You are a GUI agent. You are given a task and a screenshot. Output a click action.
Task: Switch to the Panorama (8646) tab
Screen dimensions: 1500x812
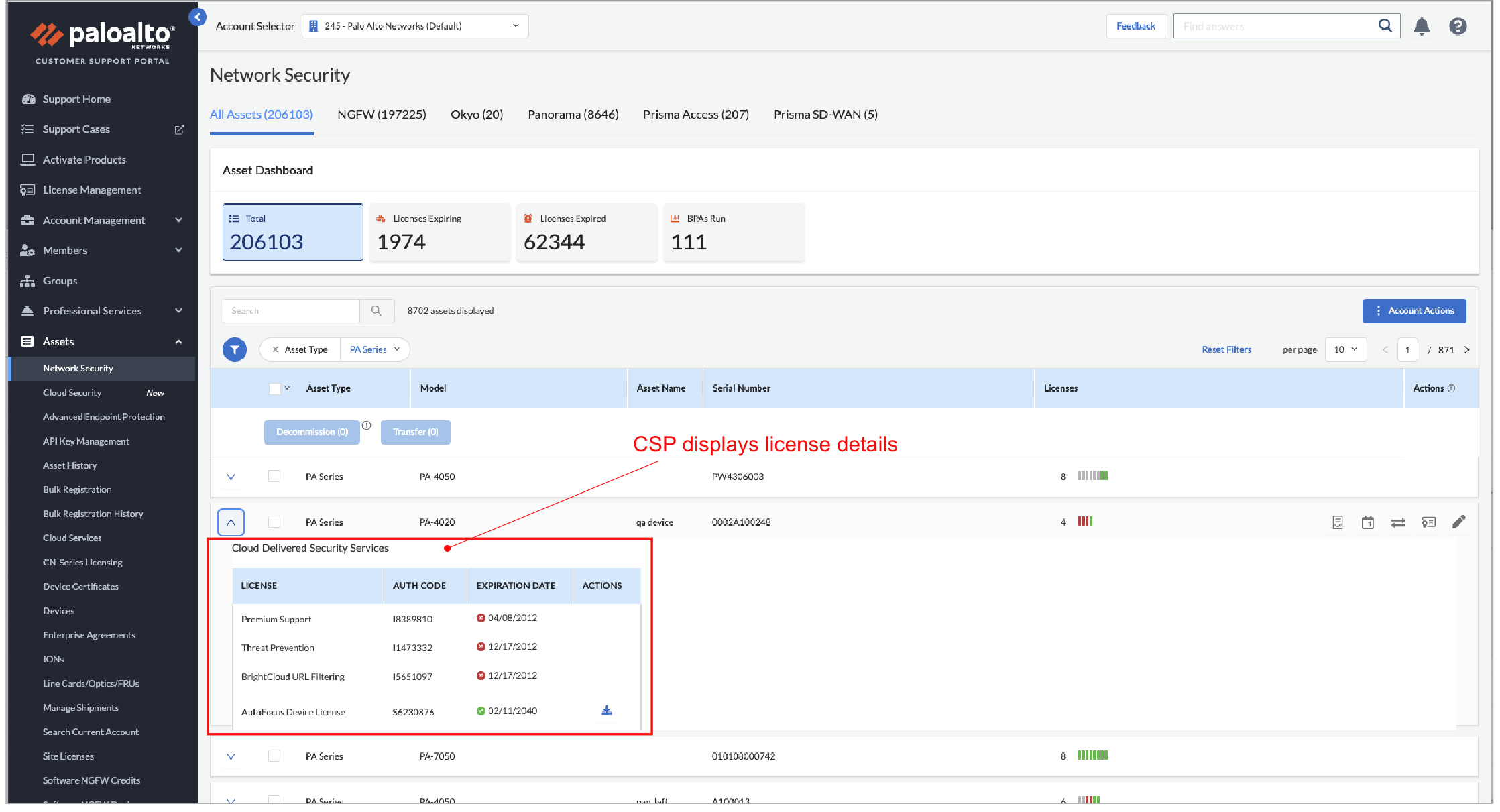(x=573, y=115)
